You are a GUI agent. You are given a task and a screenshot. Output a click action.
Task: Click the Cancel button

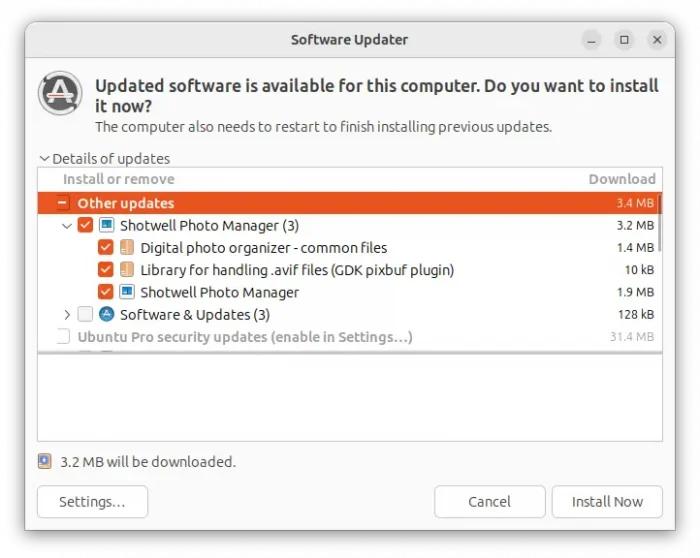(x=490, y=502)
